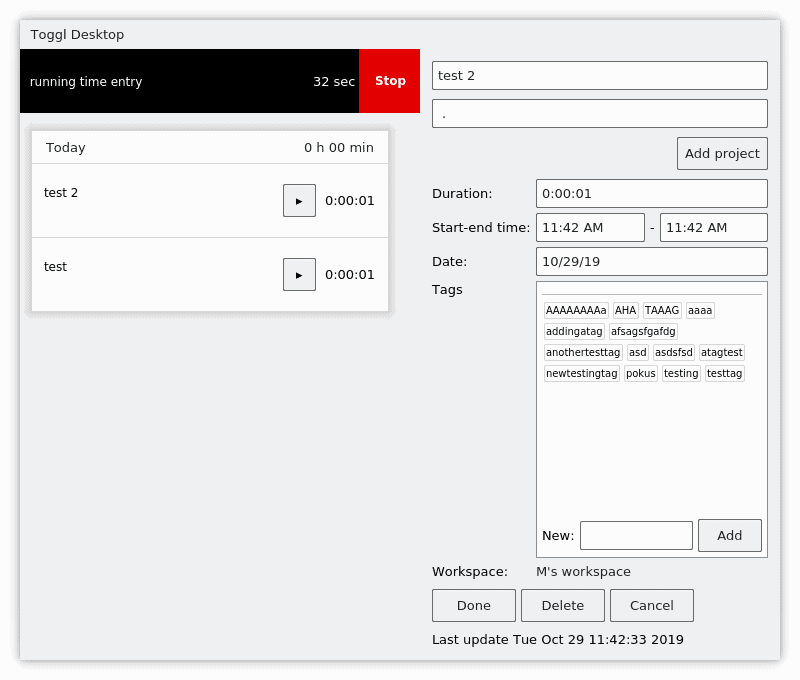800x680 pixels.
Task: Click the project field containing a dot
Action: [x=599, y=113]
